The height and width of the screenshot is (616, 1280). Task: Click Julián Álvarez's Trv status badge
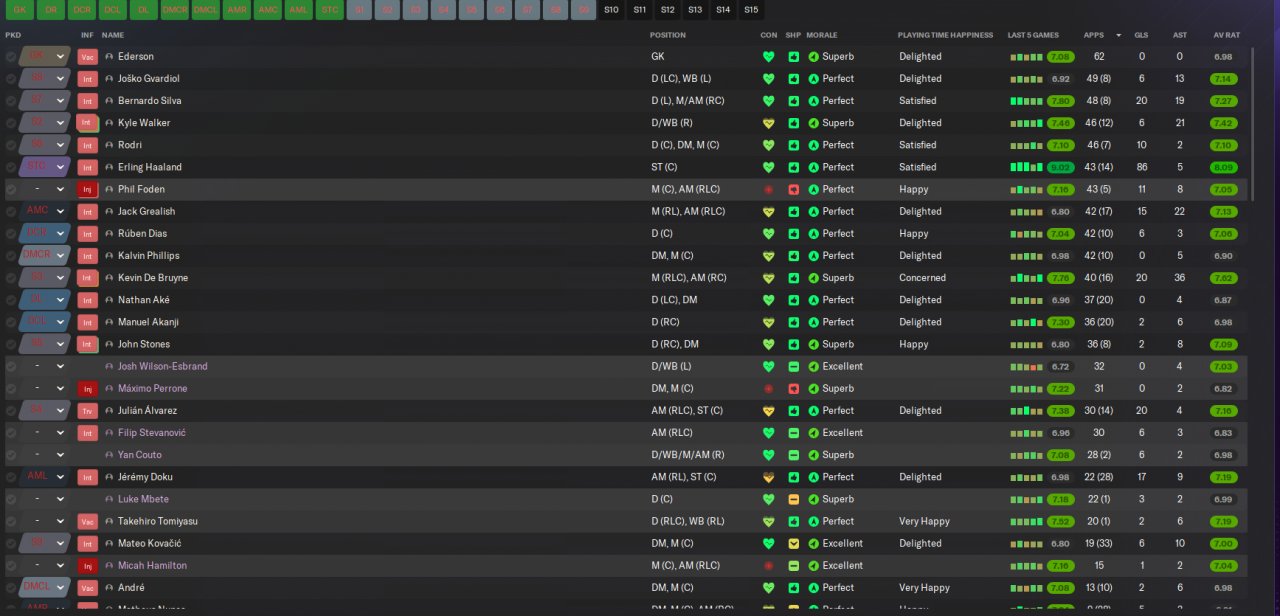pos(88,411)
